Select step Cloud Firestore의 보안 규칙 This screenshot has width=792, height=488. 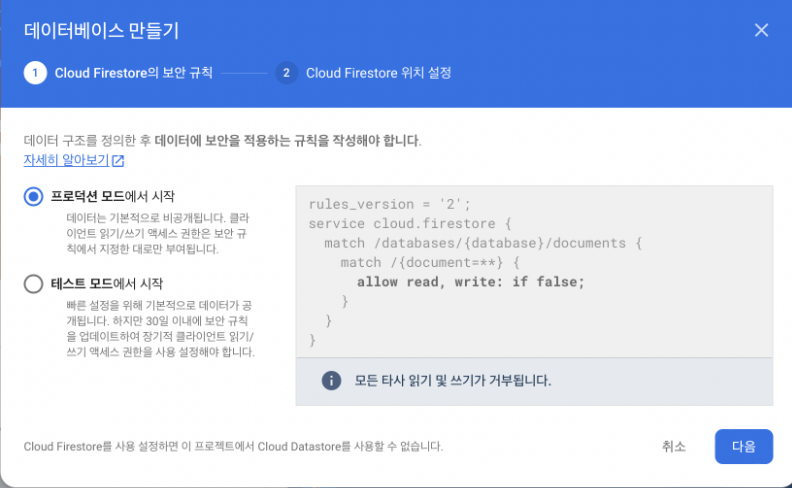click(x=133, y=73)
